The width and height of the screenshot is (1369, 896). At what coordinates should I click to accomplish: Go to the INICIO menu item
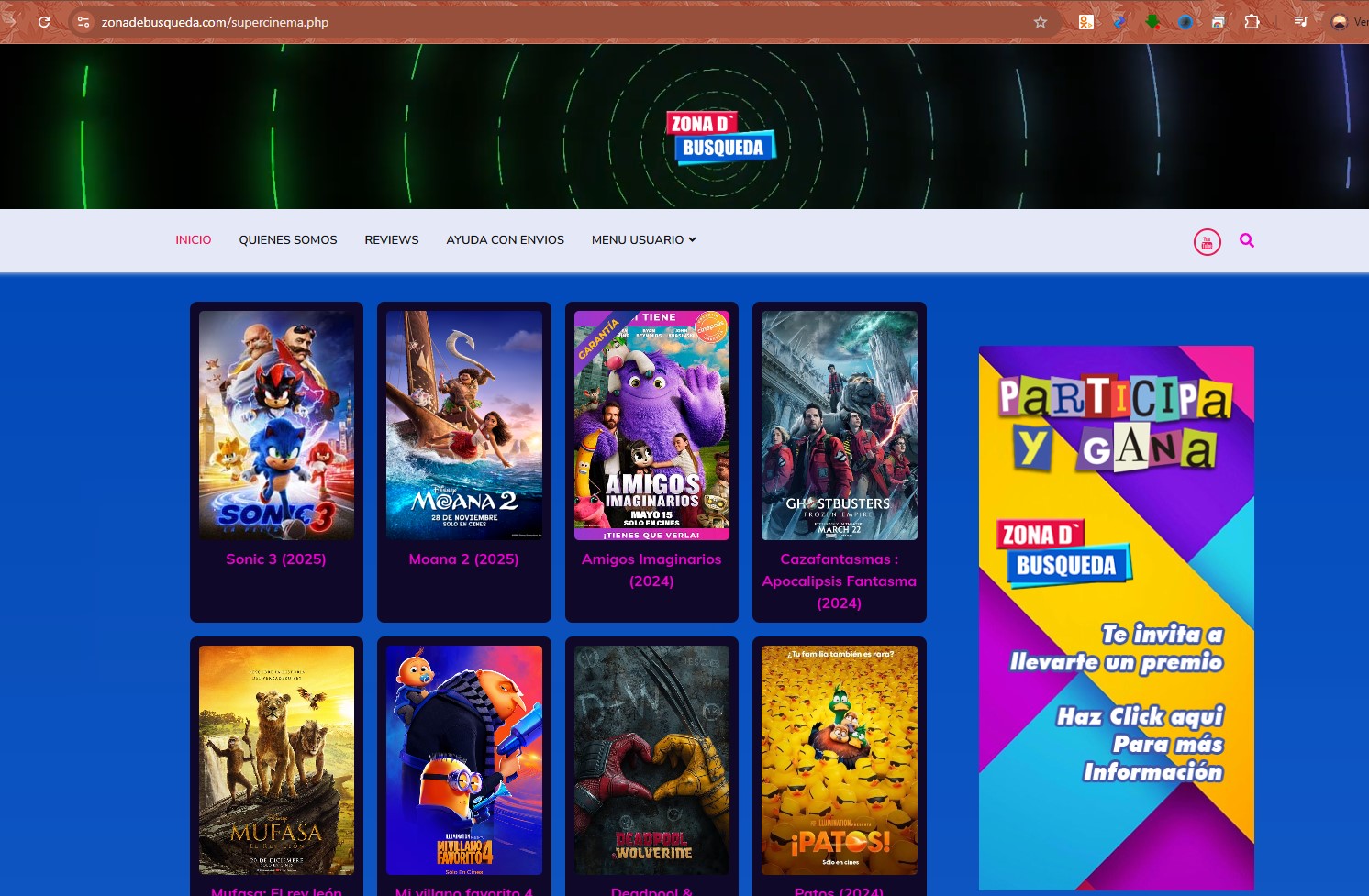coord(194,240)
